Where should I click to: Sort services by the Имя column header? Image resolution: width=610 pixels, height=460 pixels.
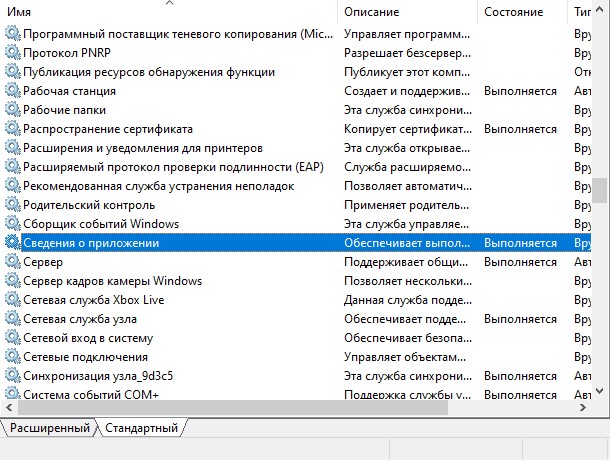169,12
